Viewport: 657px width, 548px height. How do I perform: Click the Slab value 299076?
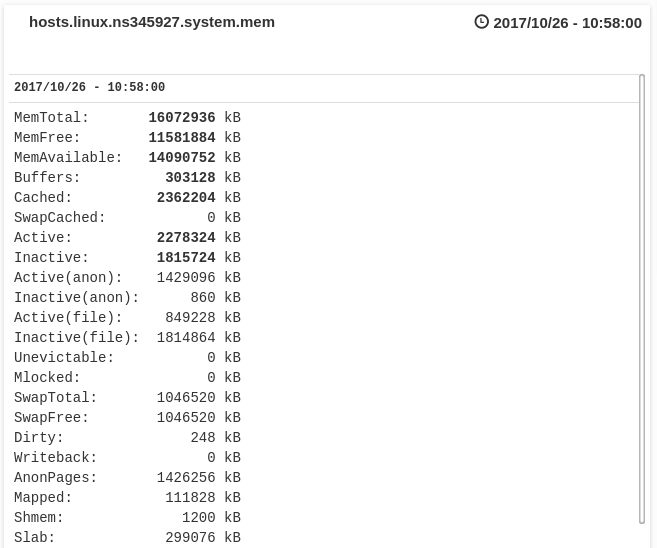[190, 538]
